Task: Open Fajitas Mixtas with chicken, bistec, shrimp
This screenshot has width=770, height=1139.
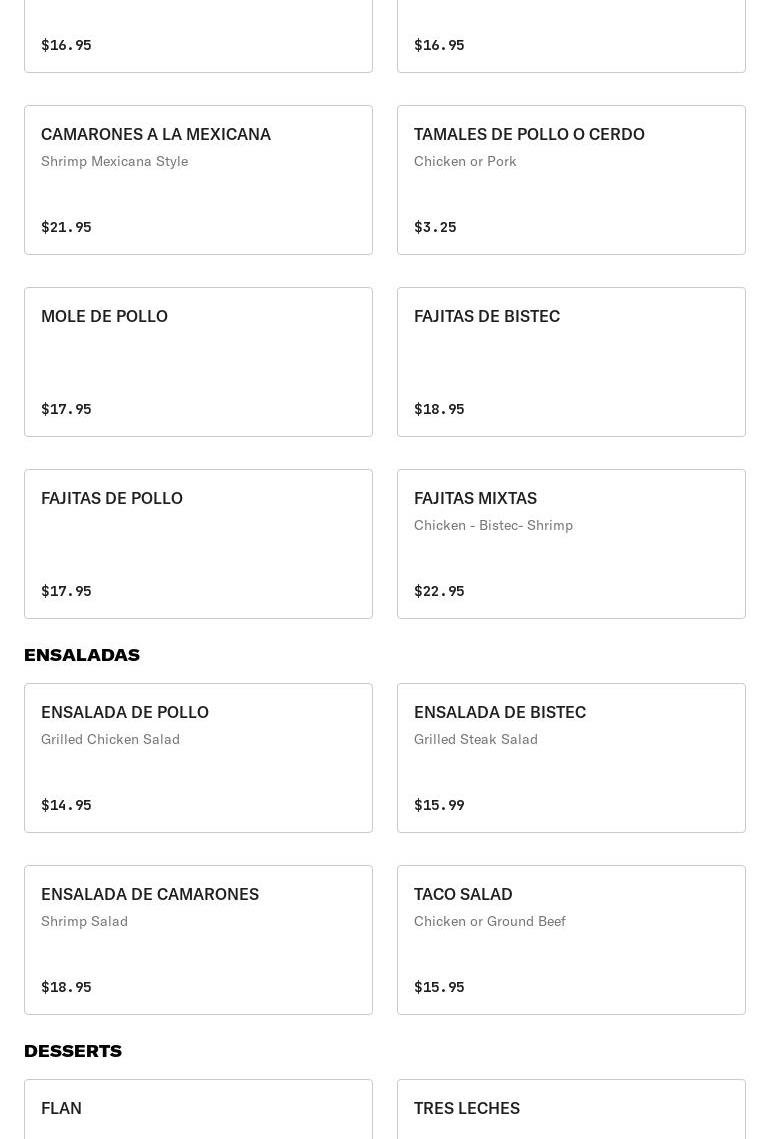Action: [x=571, y=544]
